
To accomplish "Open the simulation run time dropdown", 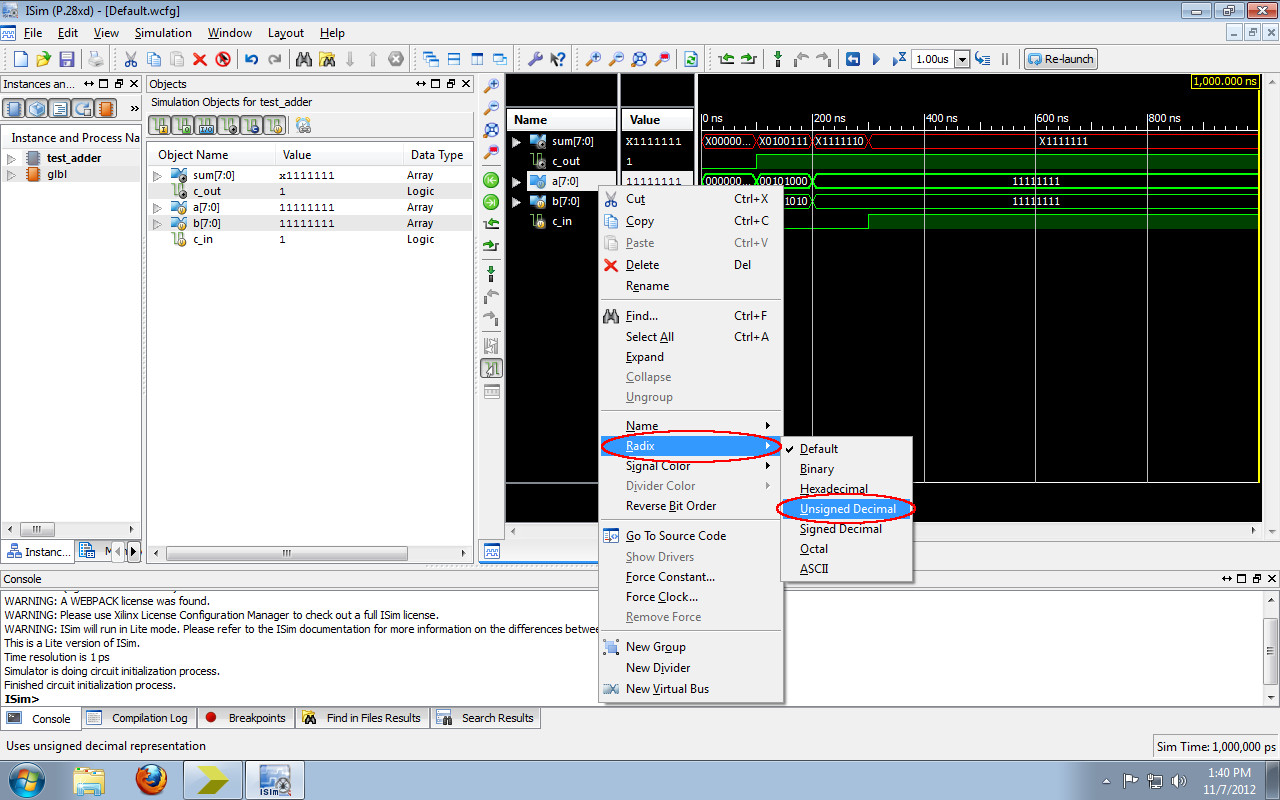I will pyautogui.click(x=962, y=59).
